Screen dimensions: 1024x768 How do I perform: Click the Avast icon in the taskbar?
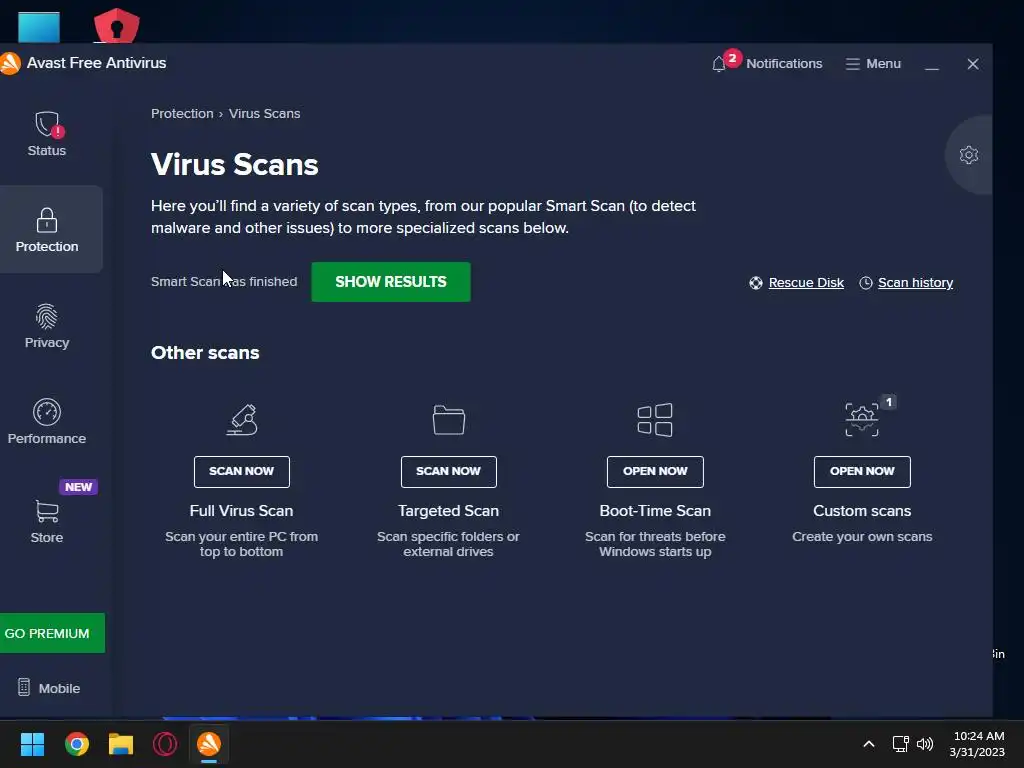point(209,744)
